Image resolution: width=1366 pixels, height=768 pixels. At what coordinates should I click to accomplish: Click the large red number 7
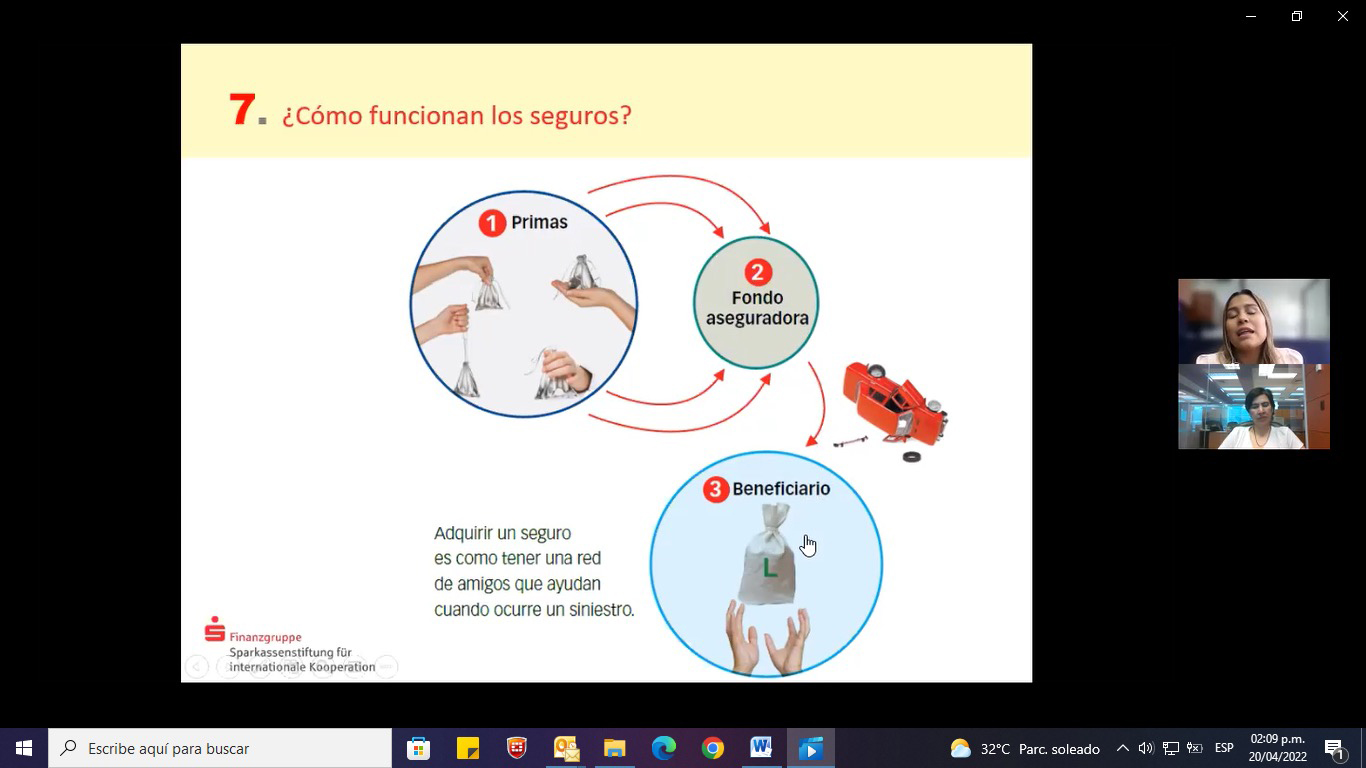coord(242,110)
